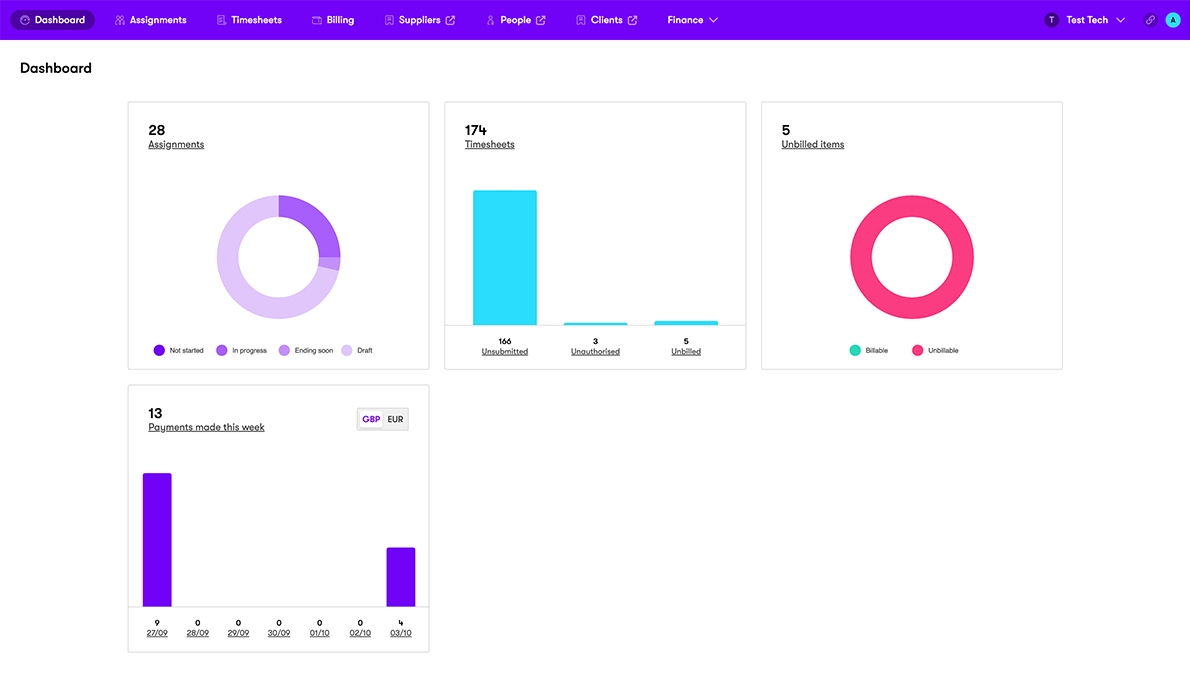Click the chain link icon in header
Image resolution: width=1190 pixels, height=675 pixels.
[x=1151, y=20]
